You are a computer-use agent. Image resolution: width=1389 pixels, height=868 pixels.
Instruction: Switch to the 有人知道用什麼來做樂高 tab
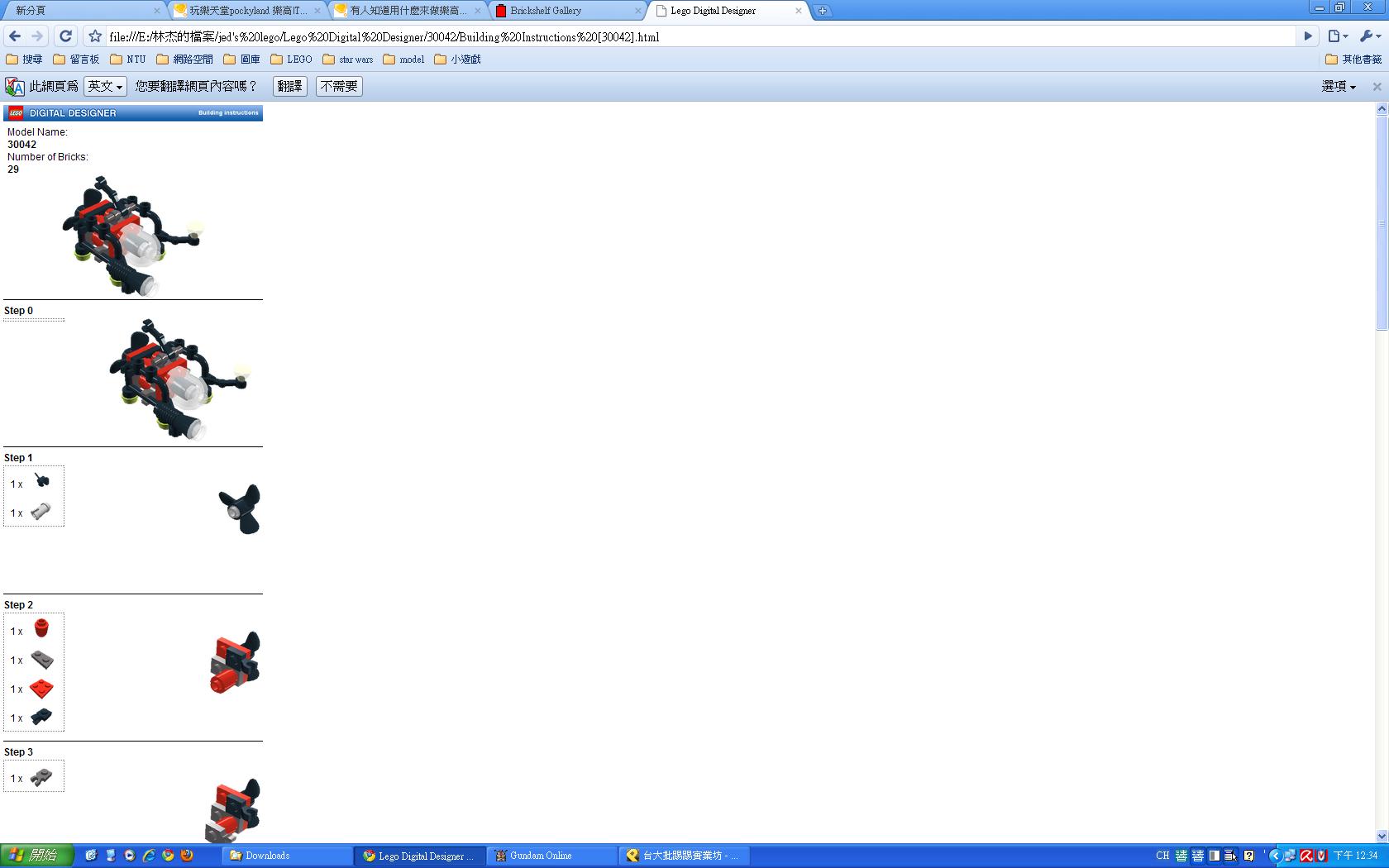(408, 11)
